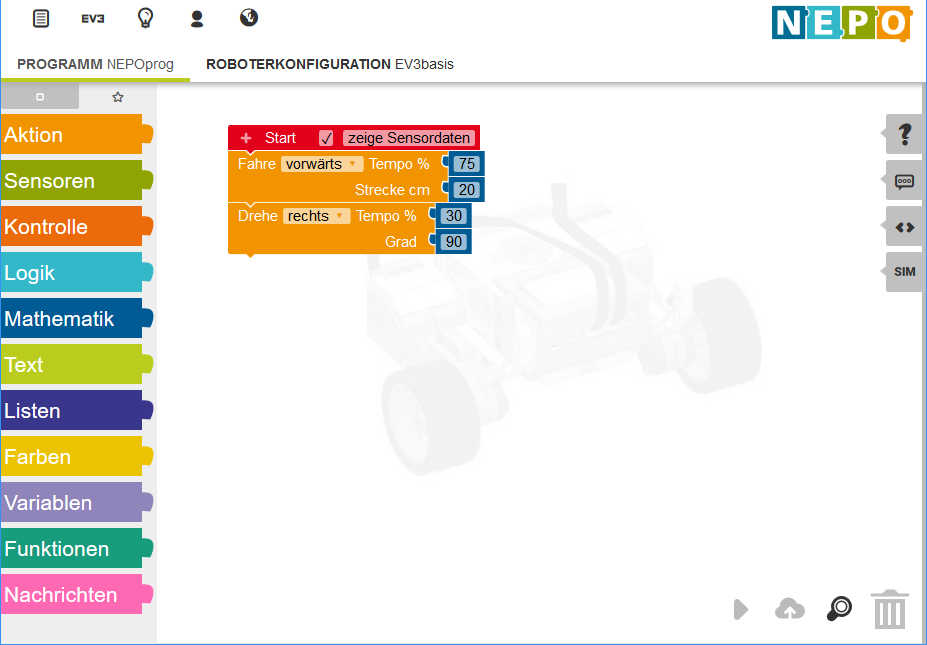Switch to ROBOTERKONFIGURATION EV3basis tab
The height and width of the screenshot is (645, 927).
329,64
